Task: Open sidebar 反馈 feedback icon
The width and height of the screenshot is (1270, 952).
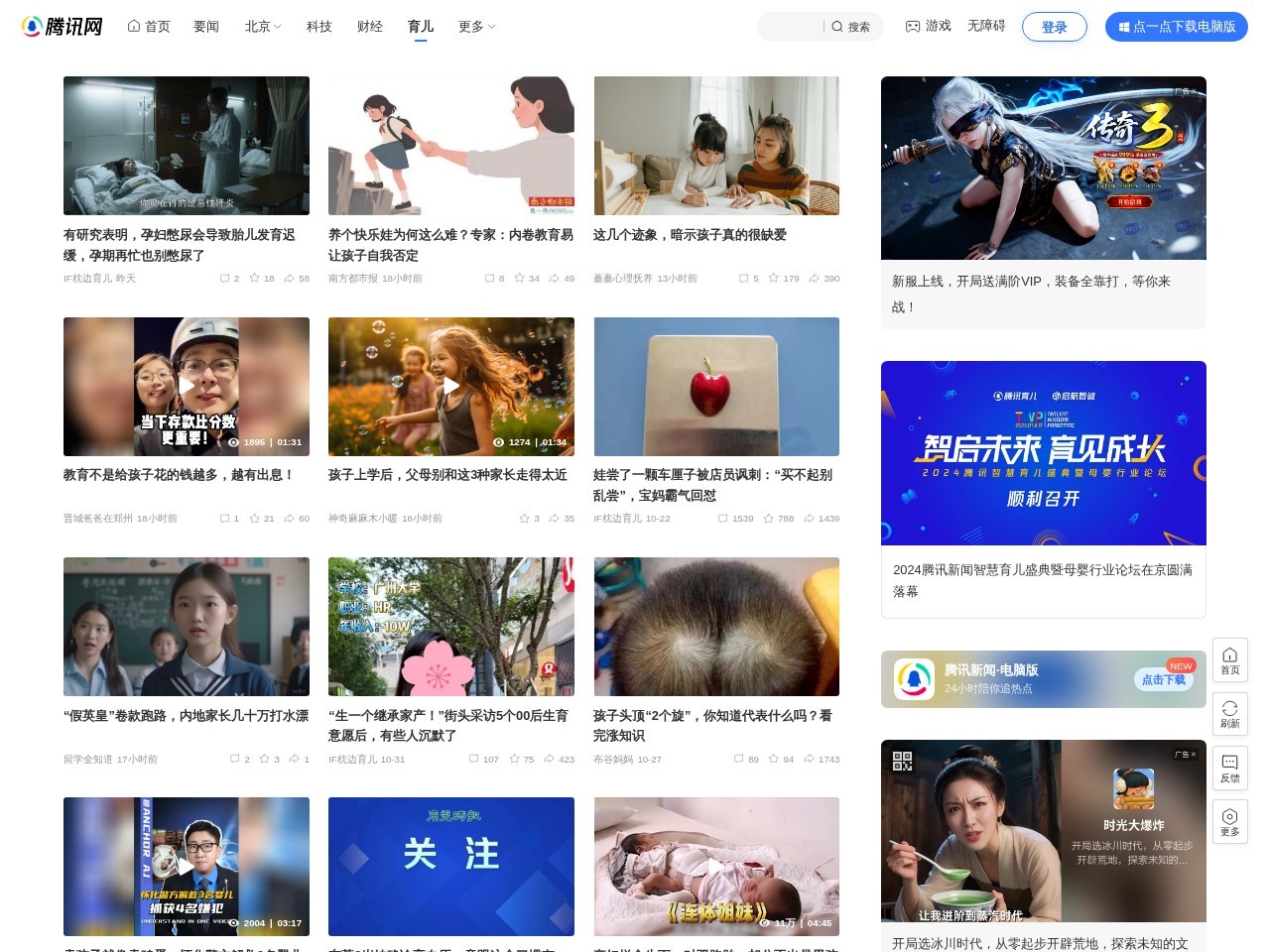Action: [1230, 769]
